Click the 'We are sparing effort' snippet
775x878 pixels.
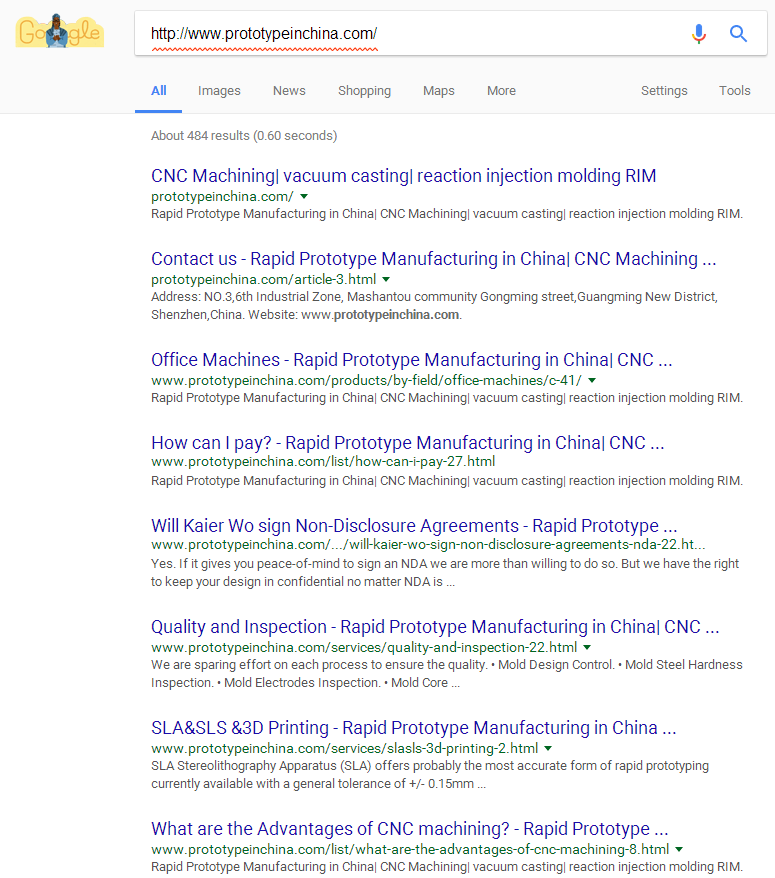click(x=446, y=674)
